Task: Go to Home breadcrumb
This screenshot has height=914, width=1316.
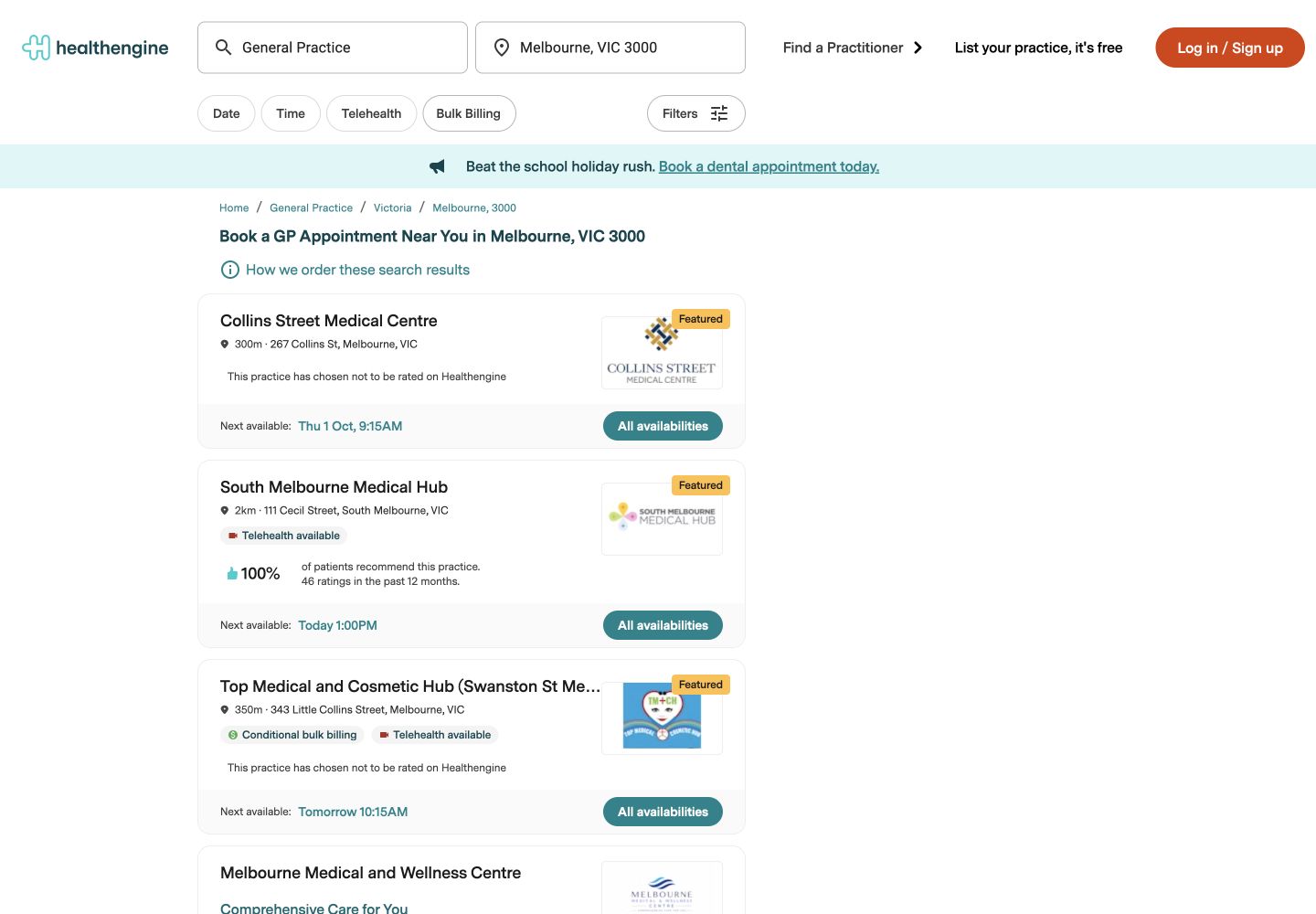Action: [x=234, y=207]
